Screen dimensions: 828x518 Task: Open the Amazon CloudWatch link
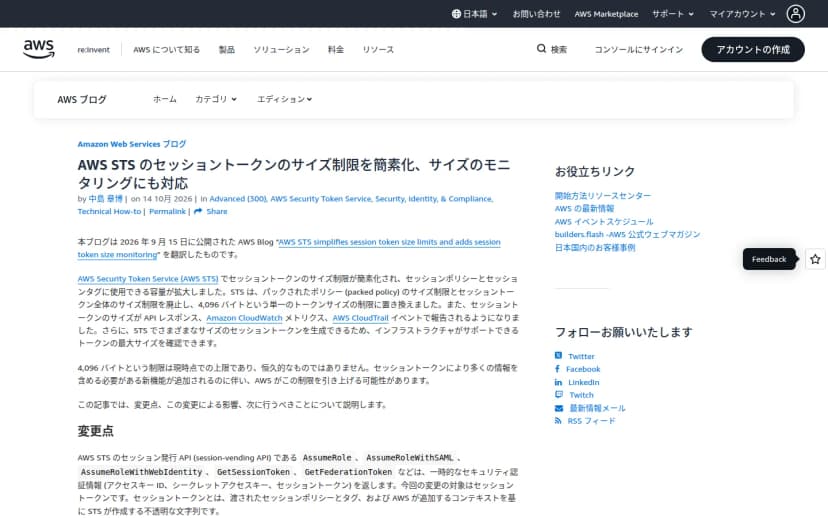click(244, 318)
